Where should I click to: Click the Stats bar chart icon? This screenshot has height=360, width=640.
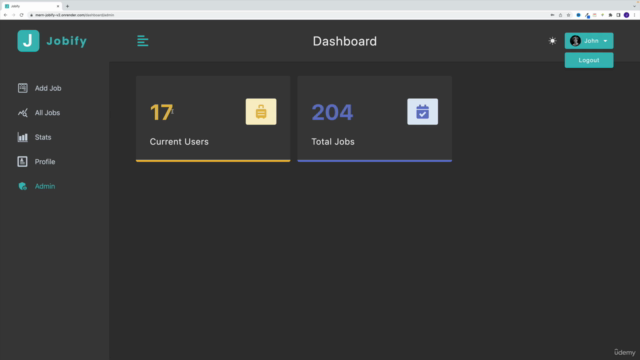[22, 137]
